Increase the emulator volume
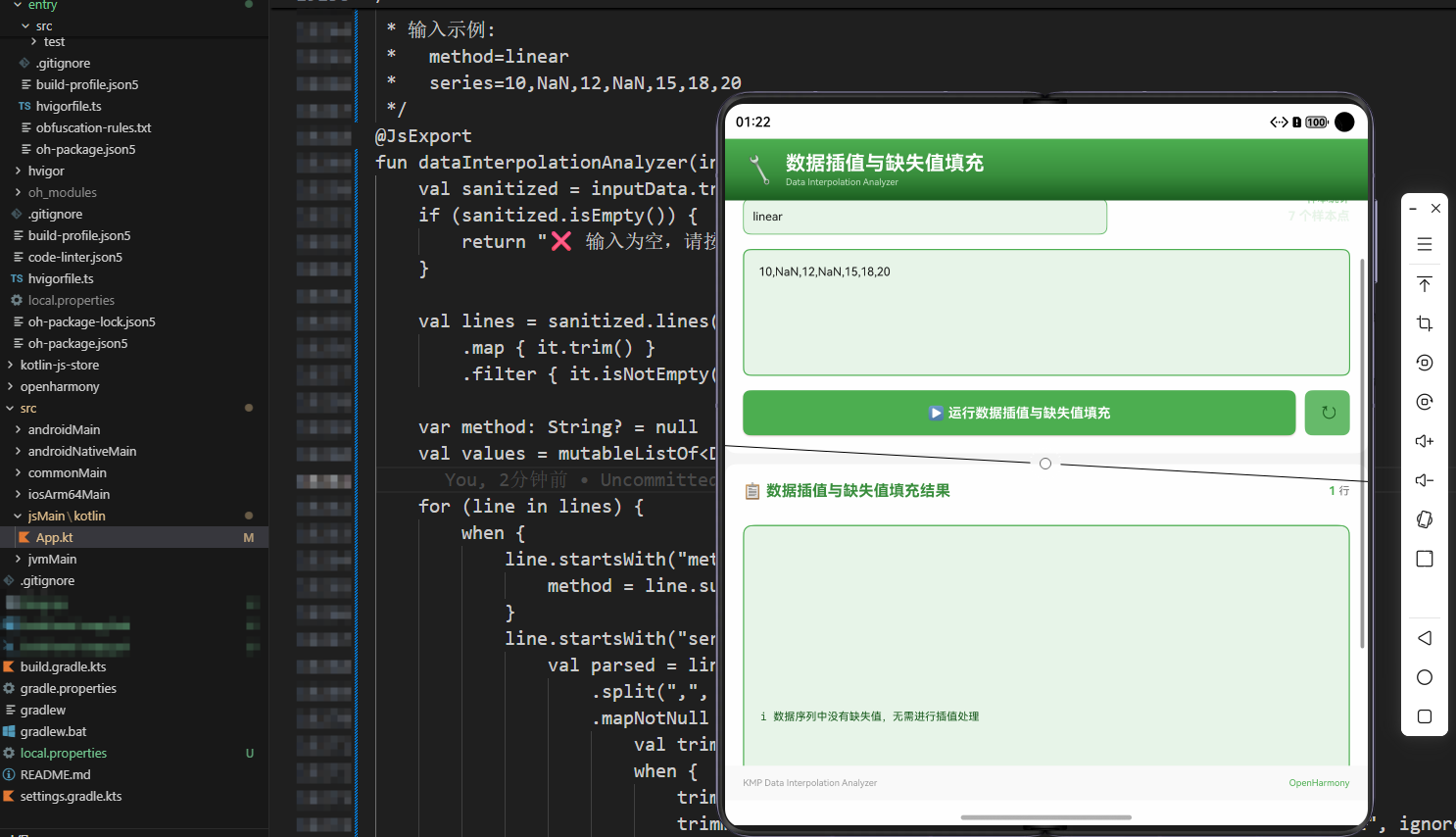1456x837 pixels. (x=1425, y=441)
